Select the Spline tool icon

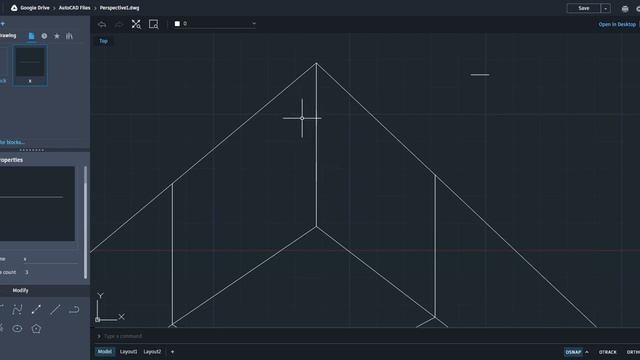point(17,310)
